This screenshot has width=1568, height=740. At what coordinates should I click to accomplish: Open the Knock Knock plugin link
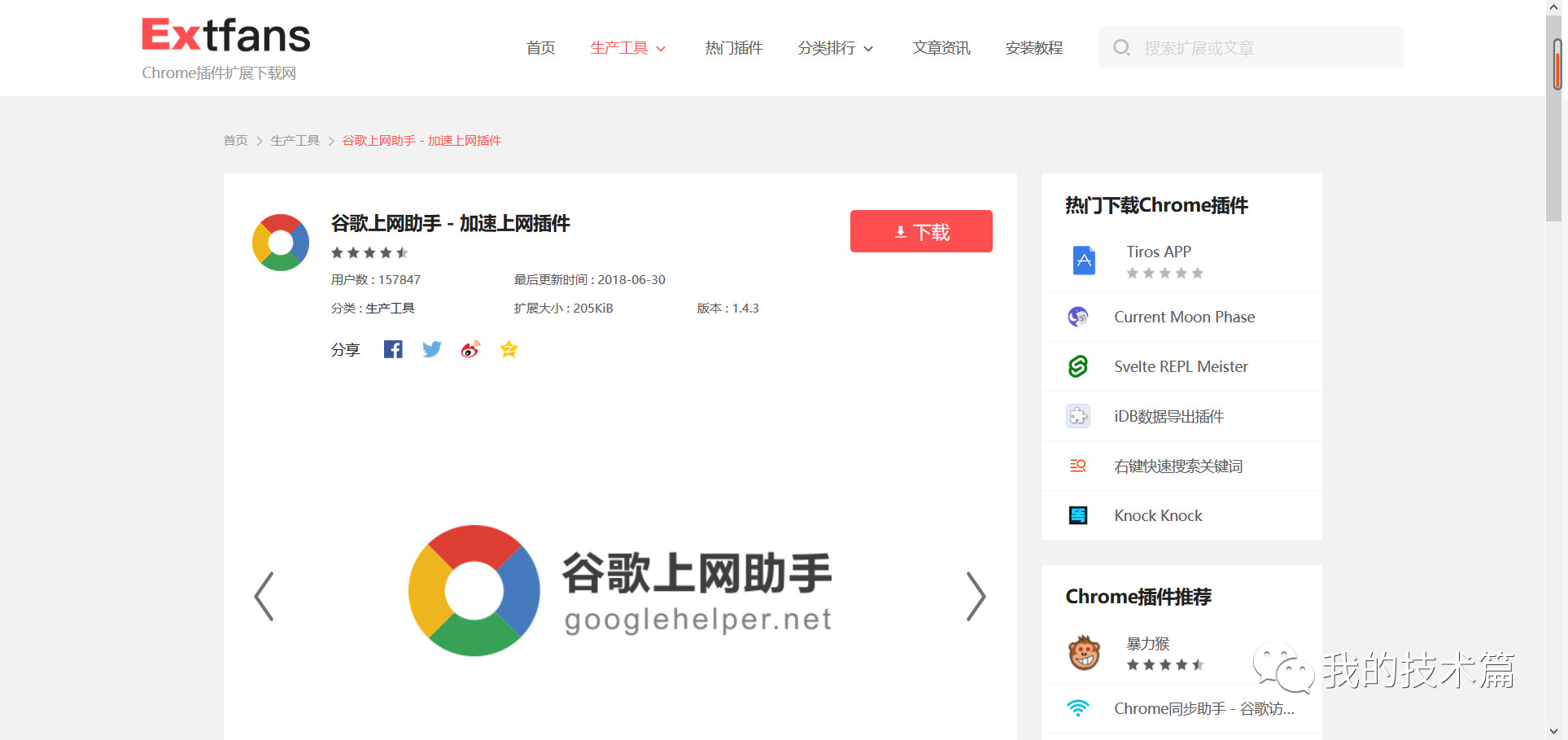[x=1157, y=514]
